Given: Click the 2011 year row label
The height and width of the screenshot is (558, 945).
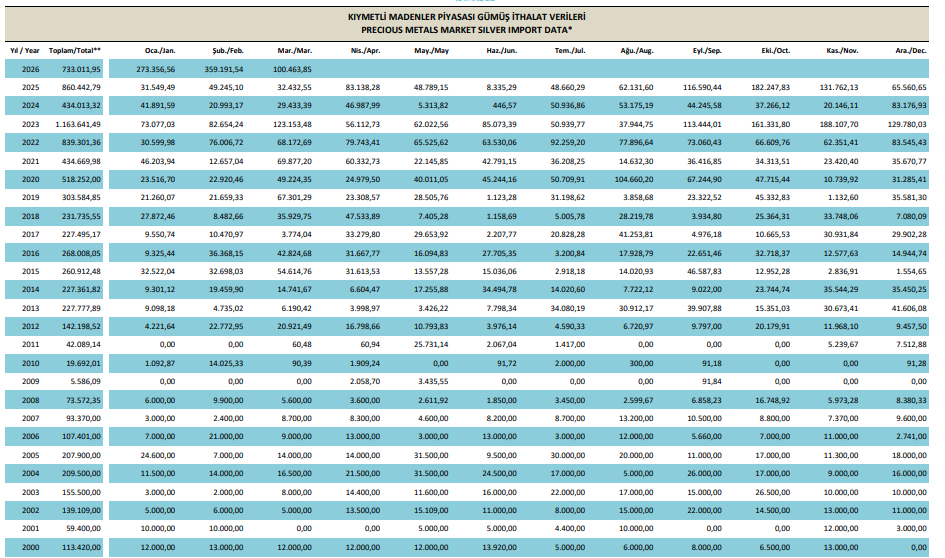Looking at the screenshot, I should point(31,345).
